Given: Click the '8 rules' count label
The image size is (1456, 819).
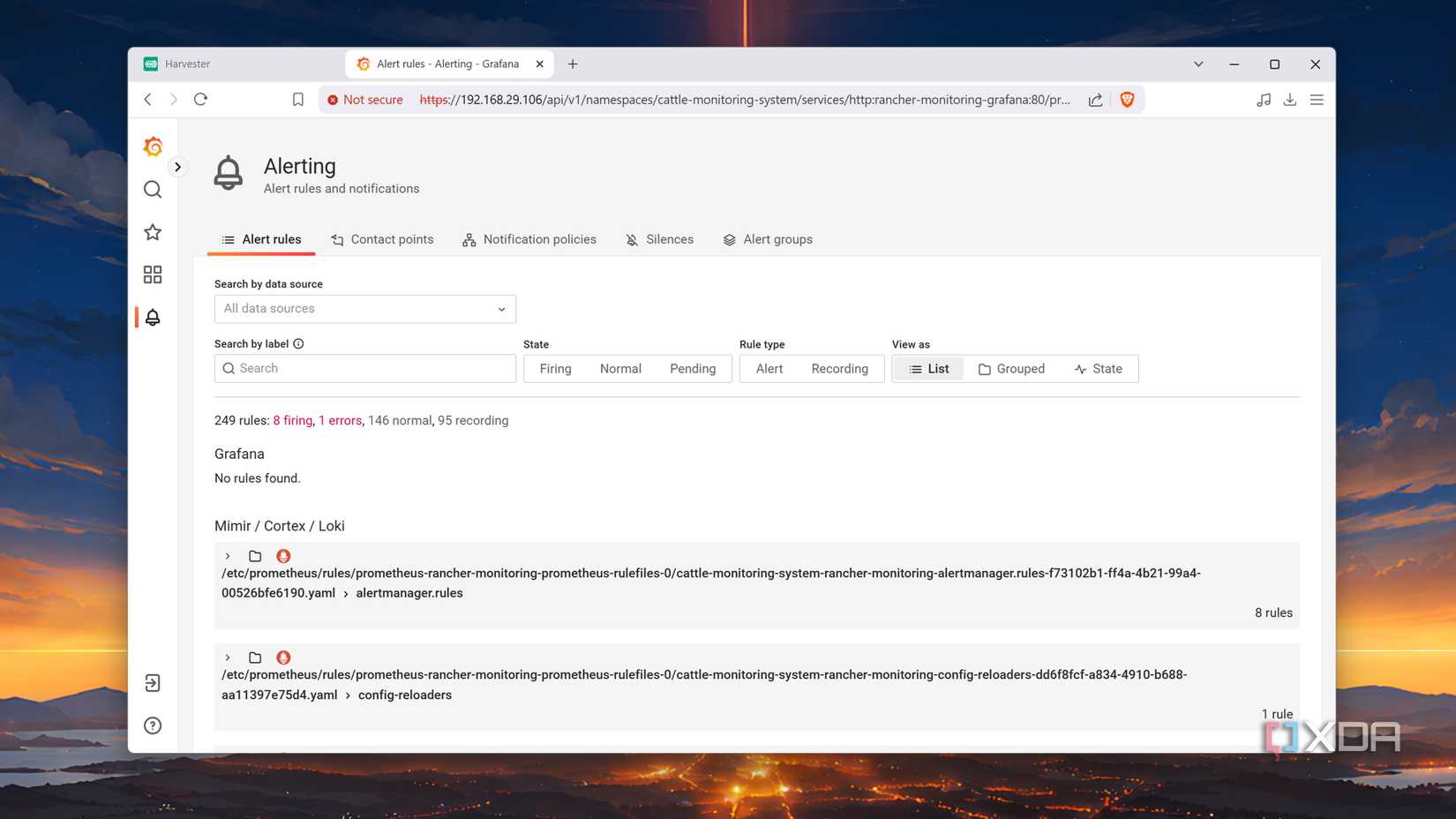Looking at the screenshot, I should (x=1273, y=612).
